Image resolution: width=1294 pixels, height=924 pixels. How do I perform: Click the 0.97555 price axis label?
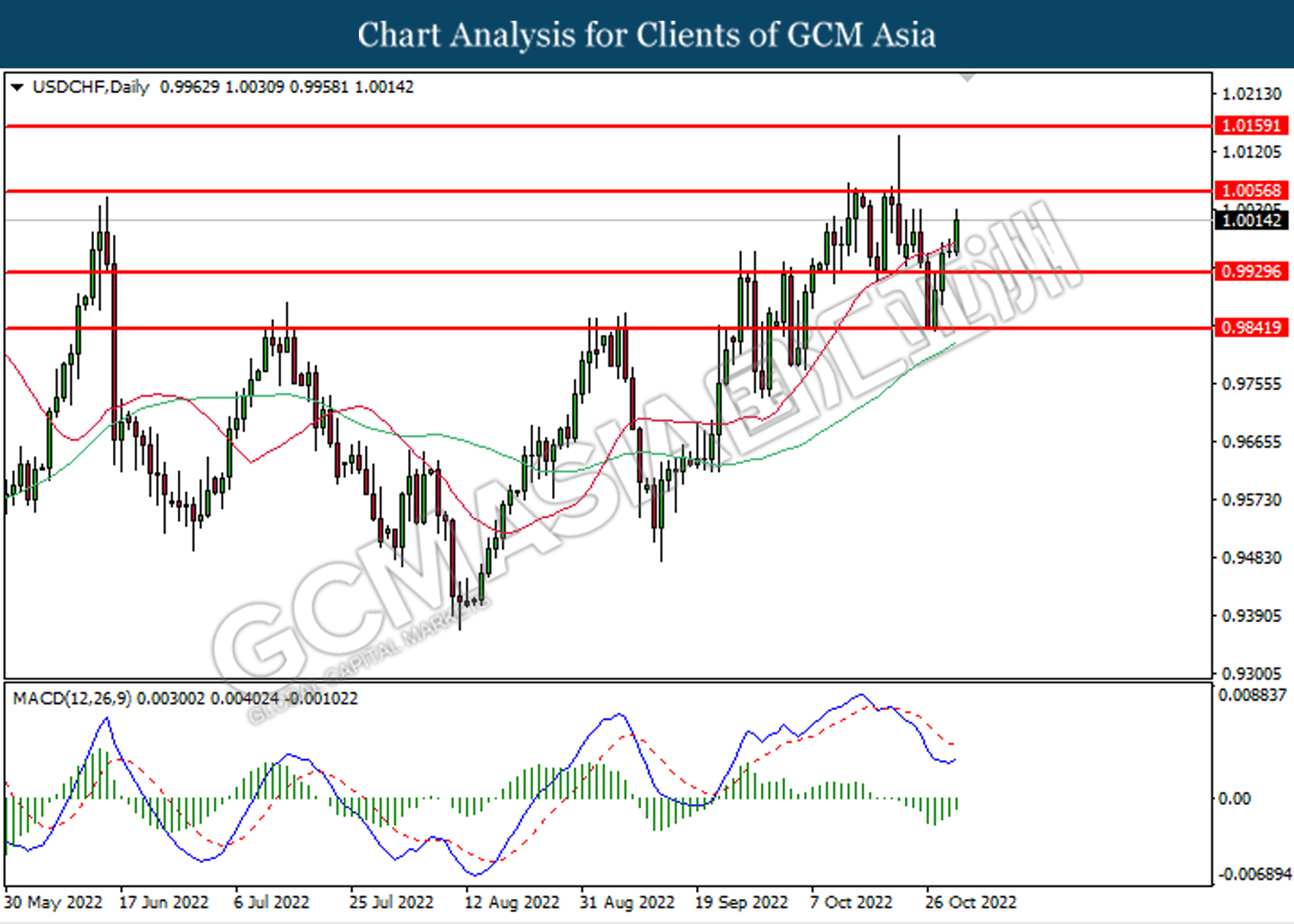click(x=1252, y=384)
